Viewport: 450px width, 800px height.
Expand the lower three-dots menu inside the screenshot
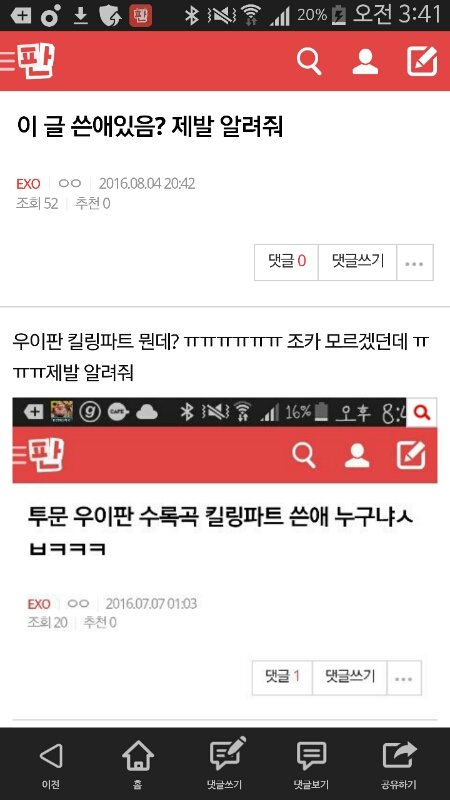click(x=404, y=679)
